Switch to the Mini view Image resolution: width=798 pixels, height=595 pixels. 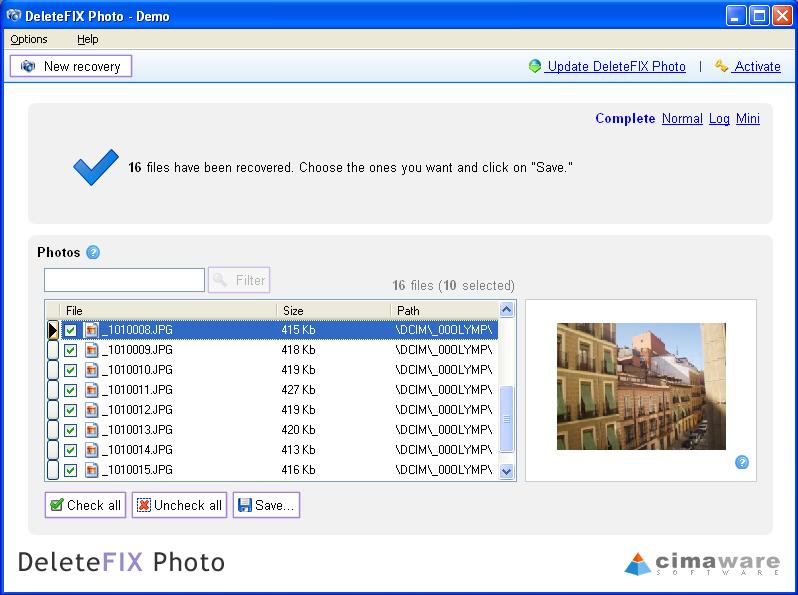pyautogui.click(x=748, y=119)
